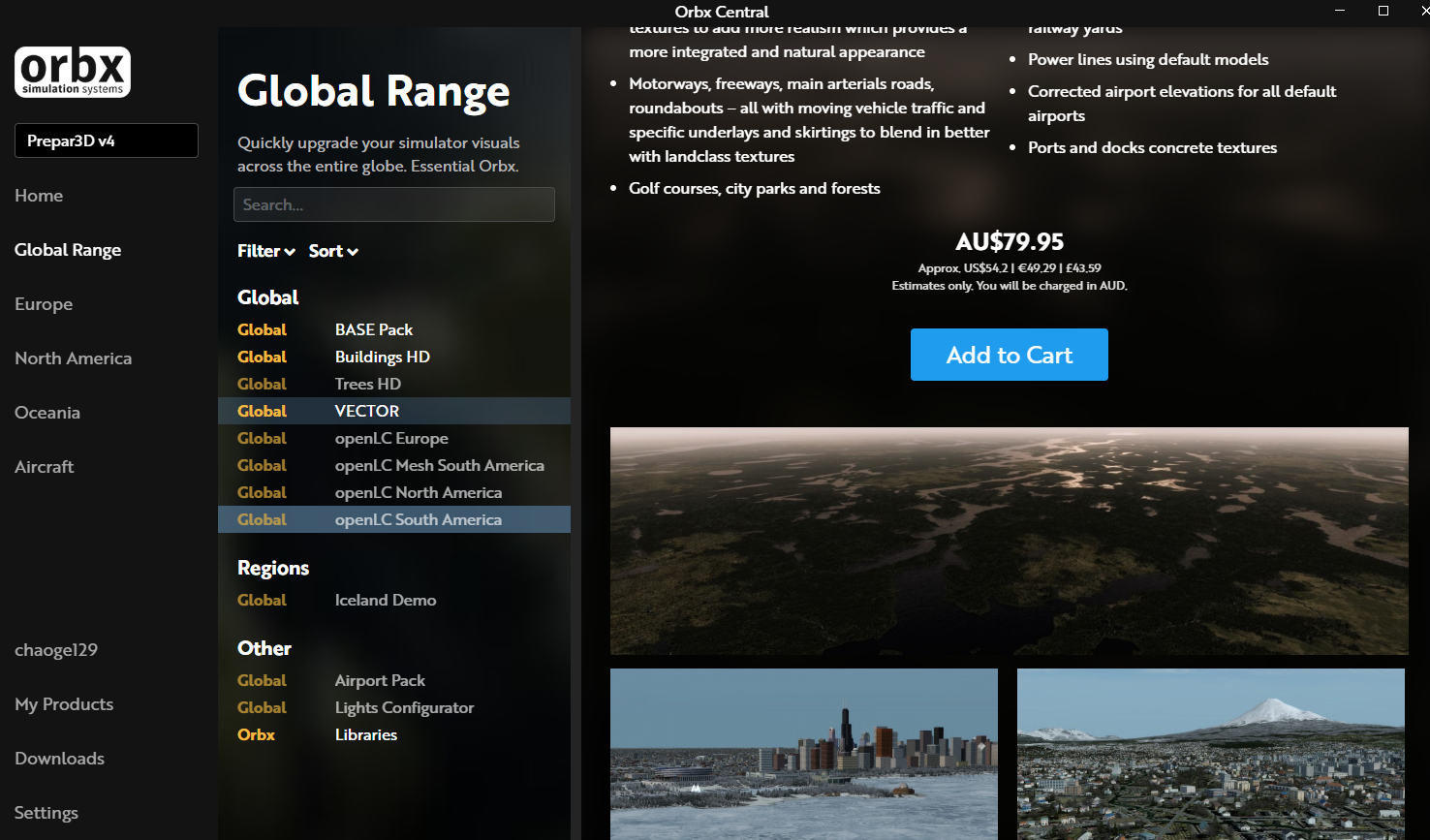The width and height of the screenshot is (1430, 840).
Task: Click the 'Estimates only' charge notice
Action: pyautogui.click(x=1009, y=286)
